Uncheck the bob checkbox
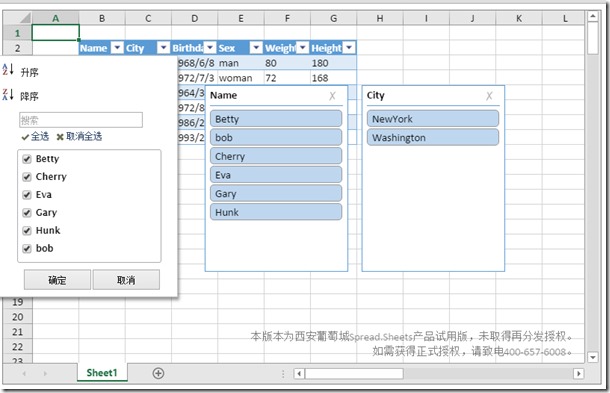 point(27,249)
